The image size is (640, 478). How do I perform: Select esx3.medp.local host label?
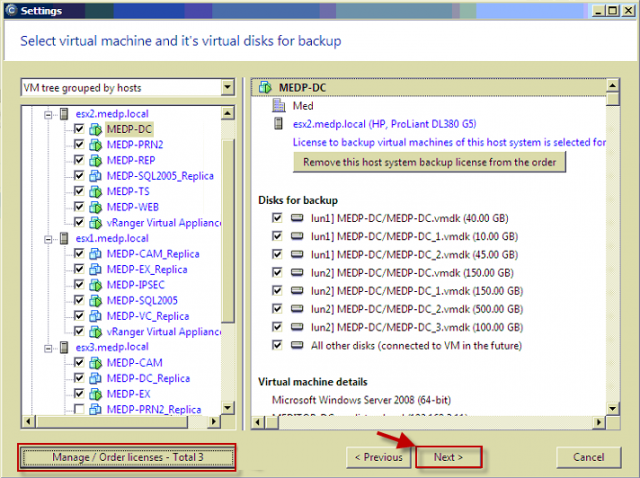click(112, 347)
